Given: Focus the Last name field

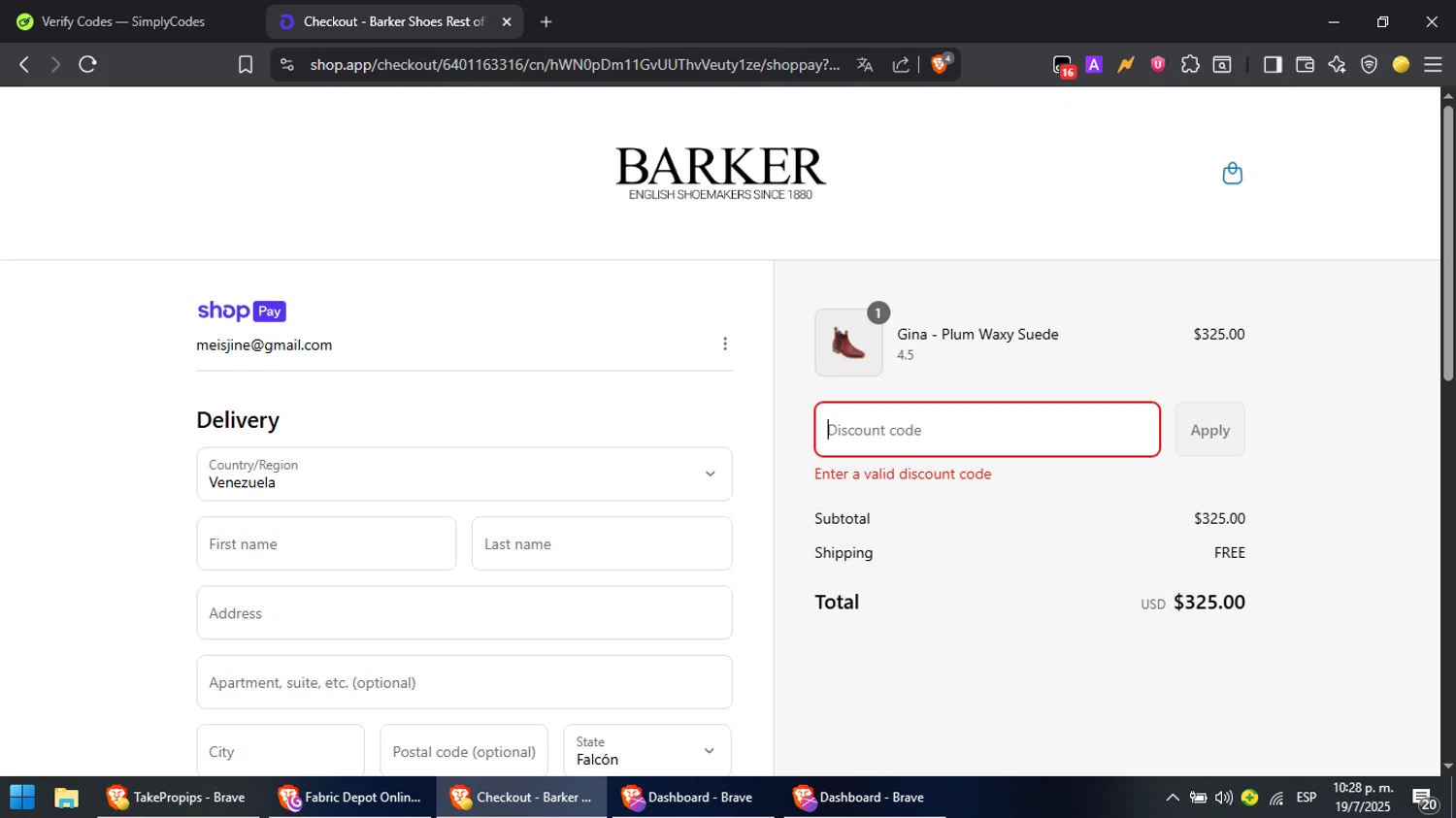Looking at the screenshot, I should [x=602, y=543].
